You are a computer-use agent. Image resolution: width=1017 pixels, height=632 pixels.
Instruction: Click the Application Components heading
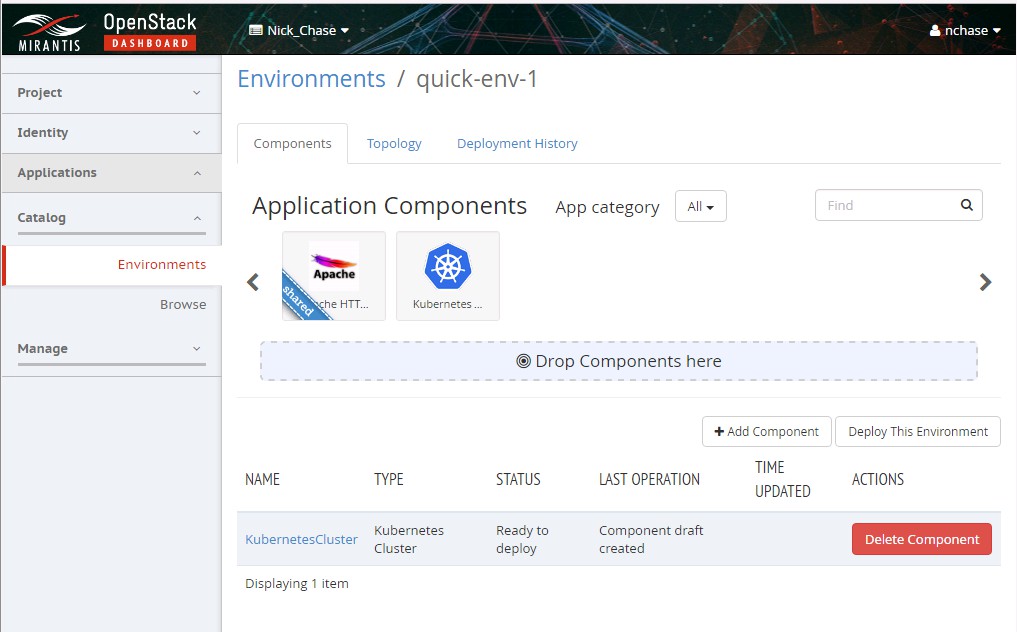389,206
